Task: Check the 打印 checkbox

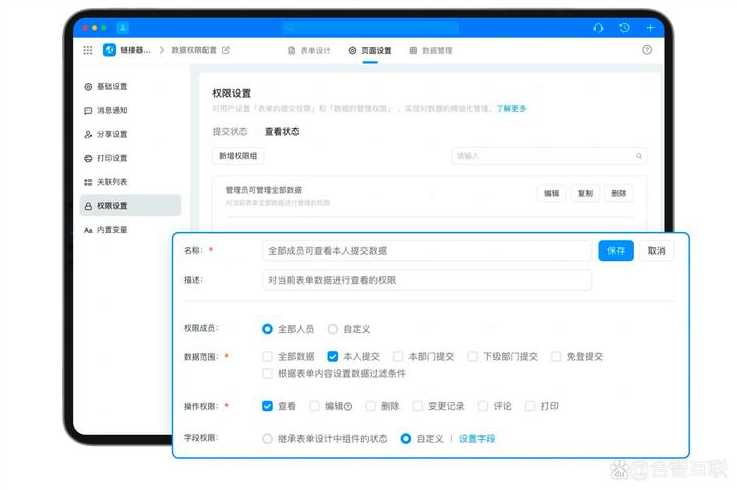Action: tap(530, 406)
